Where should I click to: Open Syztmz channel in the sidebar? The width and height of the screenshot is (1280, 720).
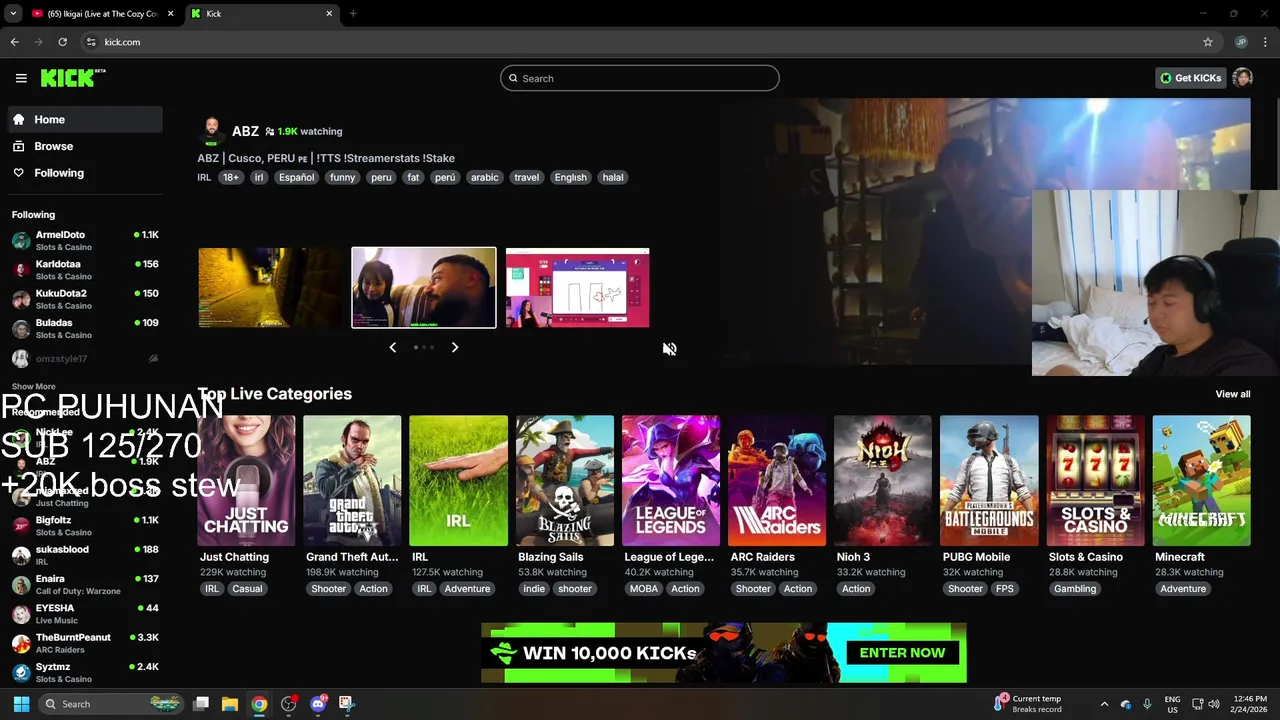click(x=85, y=672)
